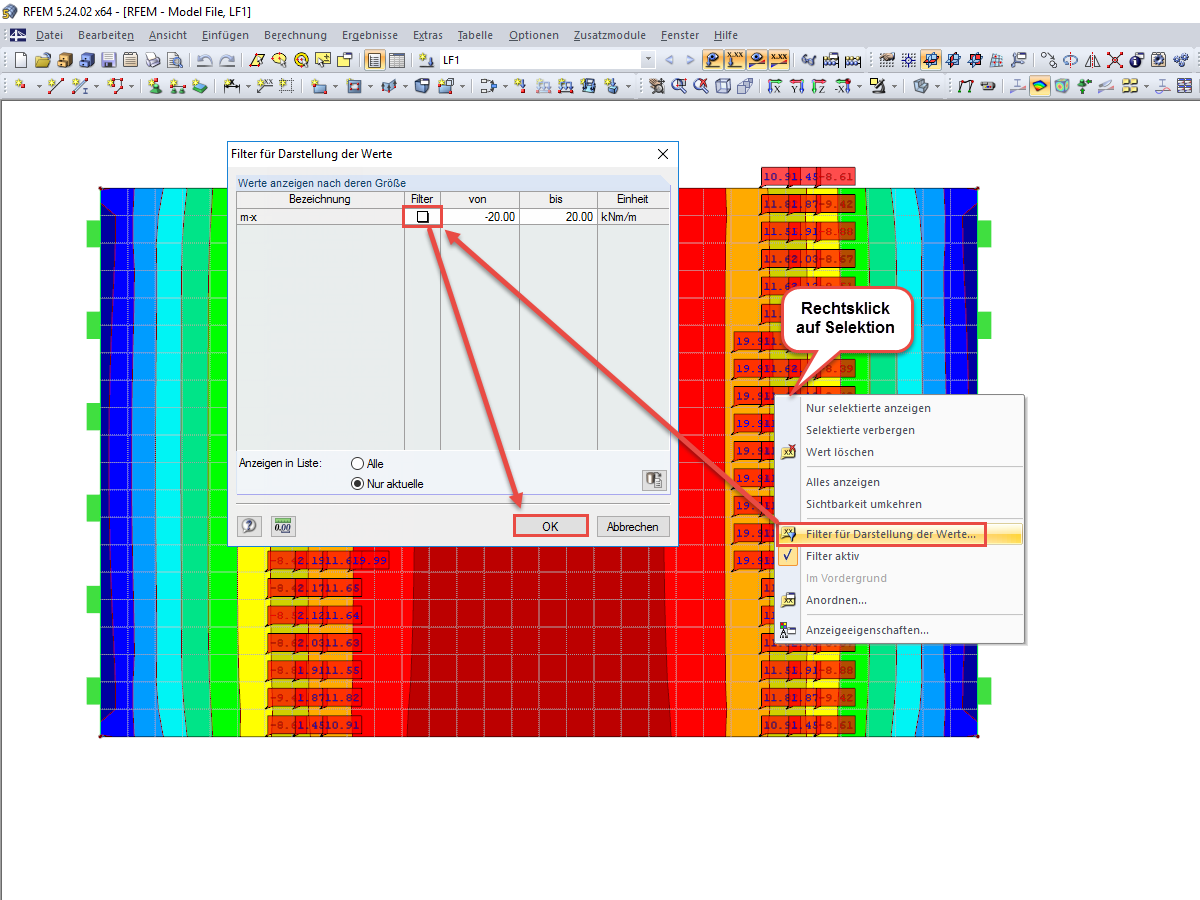
Task: Confirm the filter dialog with OK
Action: pos(550,526)
